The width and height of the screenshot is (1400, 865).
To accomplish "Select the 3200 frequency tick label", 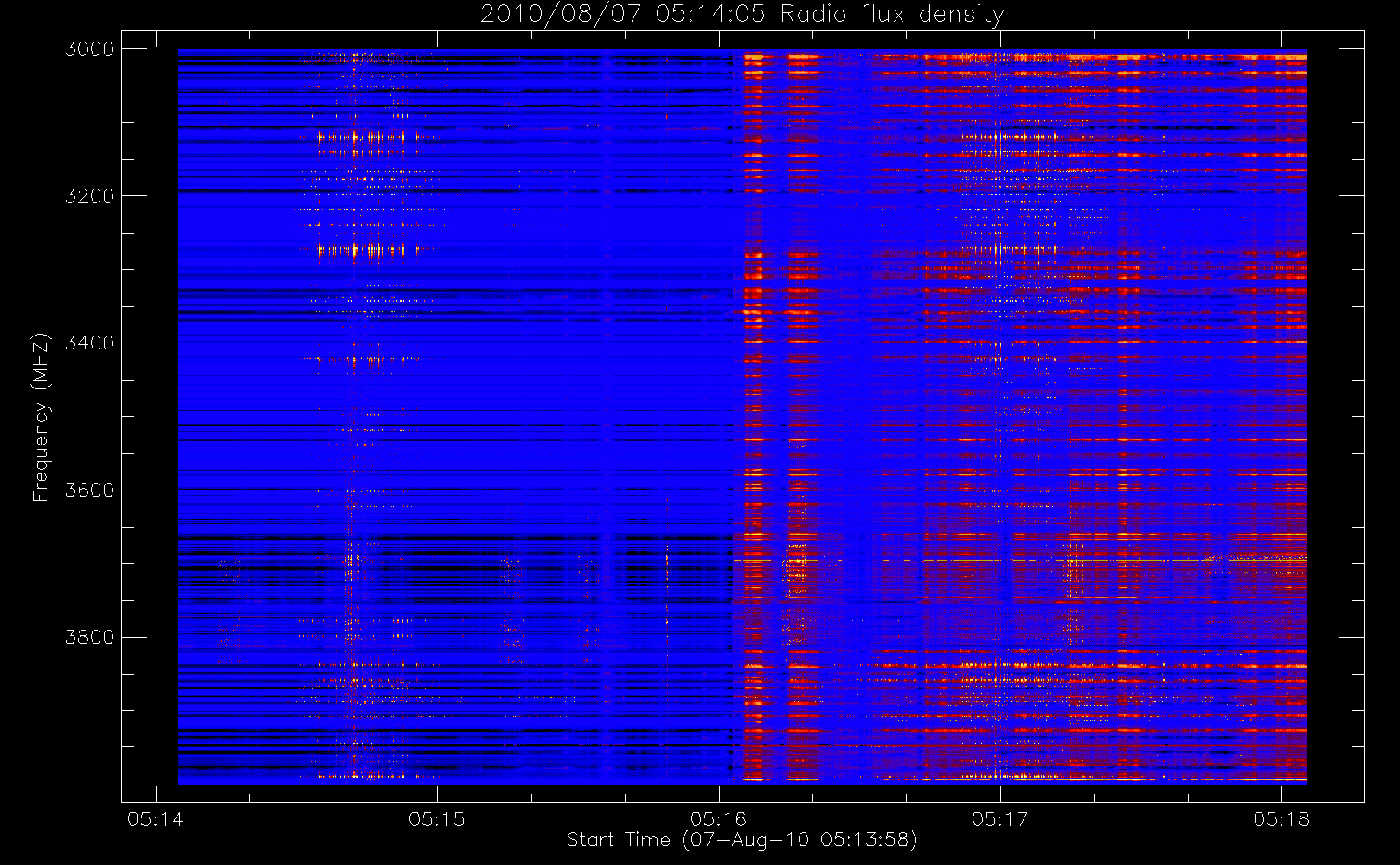I will coord(90,196).
